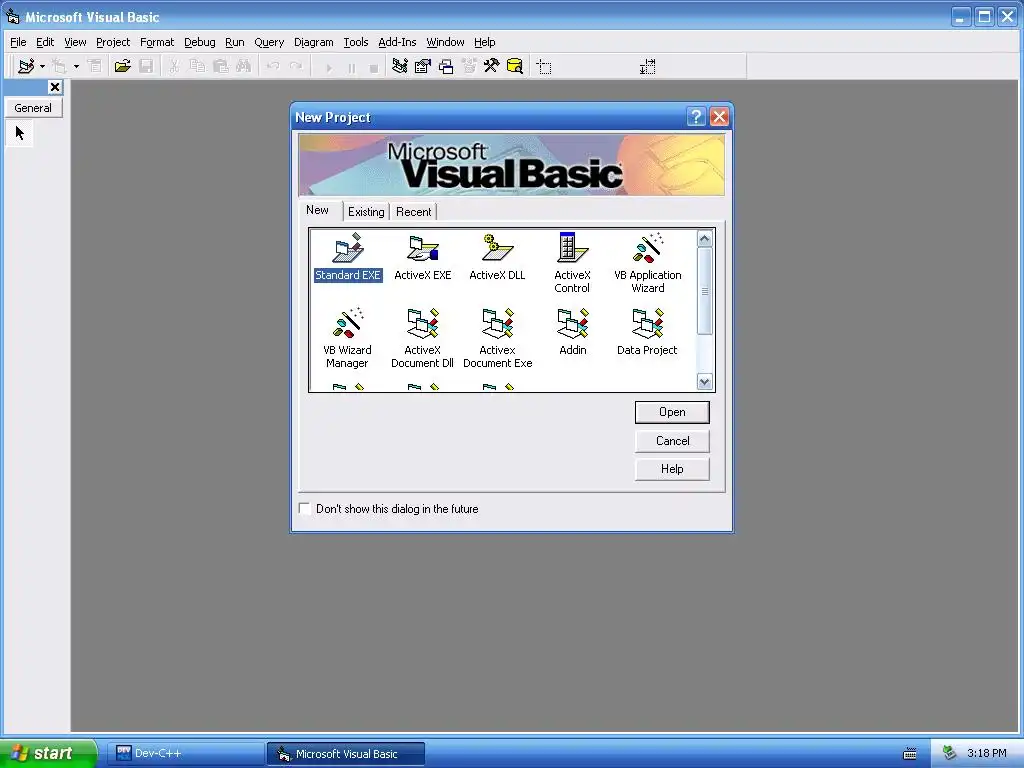
Task: Switch to the Recent tab
Action: pyautogui.click(x=413, y=212)
